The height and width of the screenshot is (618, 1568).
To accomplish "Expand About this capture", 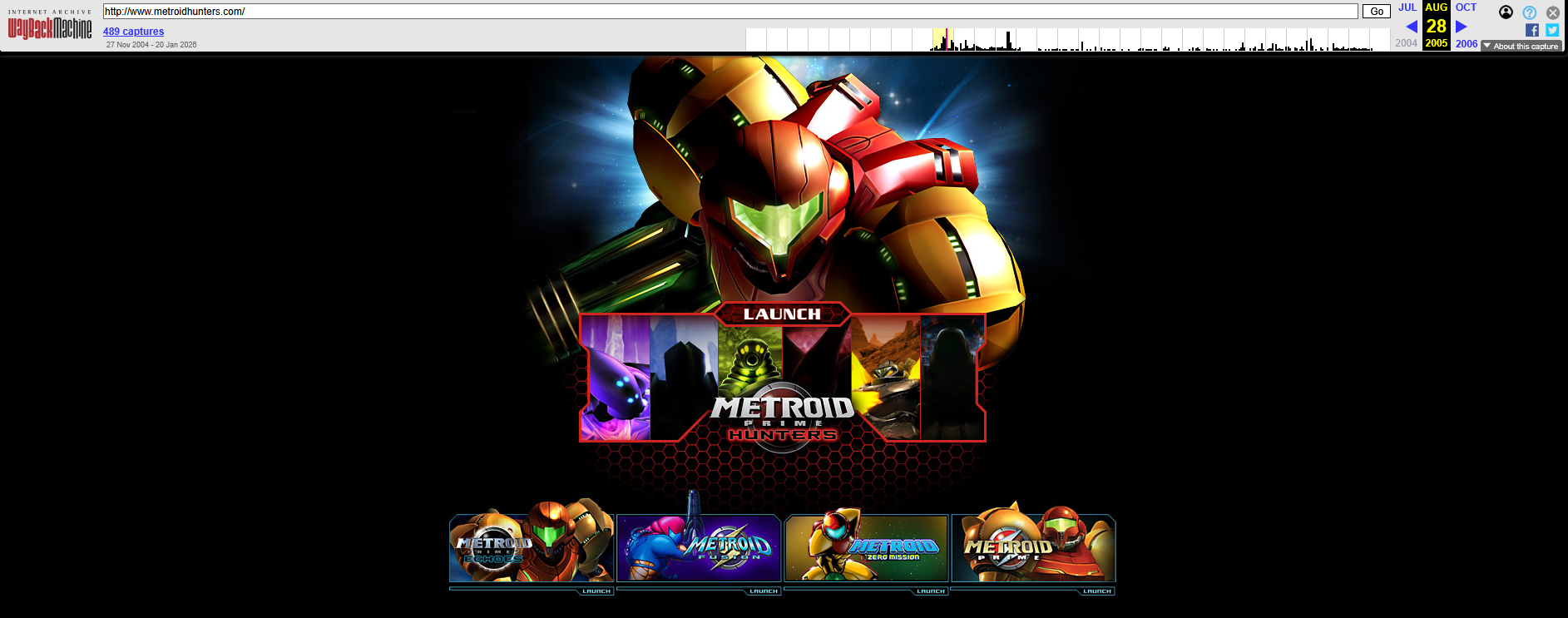I will click(x=1521, y=47).
